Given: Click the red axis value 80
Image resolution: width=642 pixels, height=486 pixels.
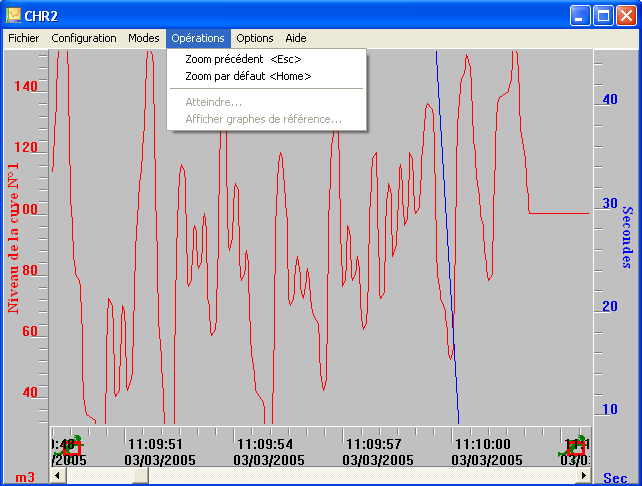Looking at the screenshot, I should coord(30,270).
